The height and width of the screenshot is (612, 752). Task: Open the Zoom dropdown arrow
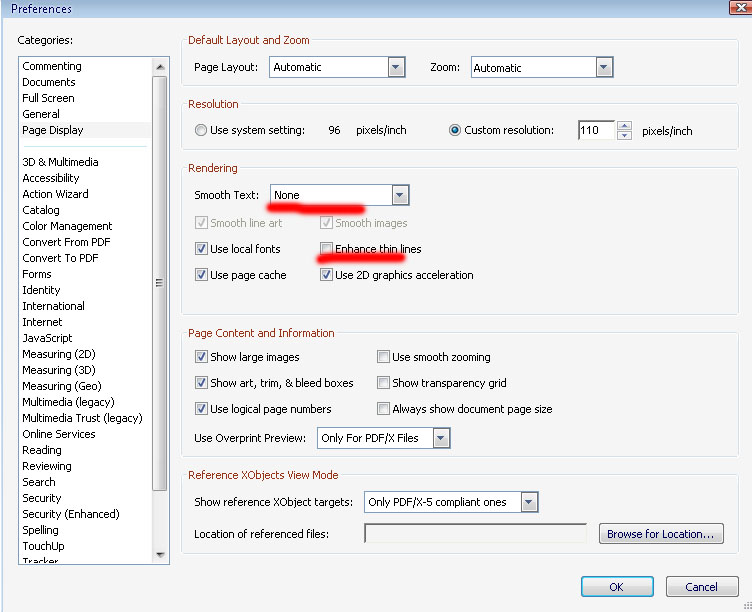[604, 67]
